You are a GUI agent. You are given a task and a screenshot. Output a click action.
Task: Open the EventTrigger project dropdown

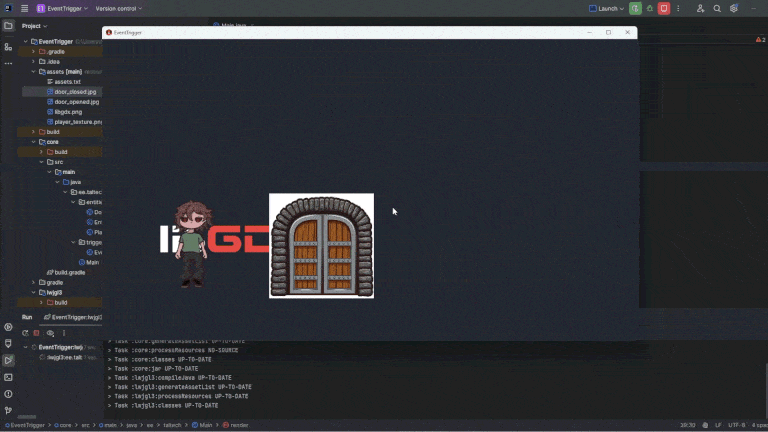[x=65, y=8]
